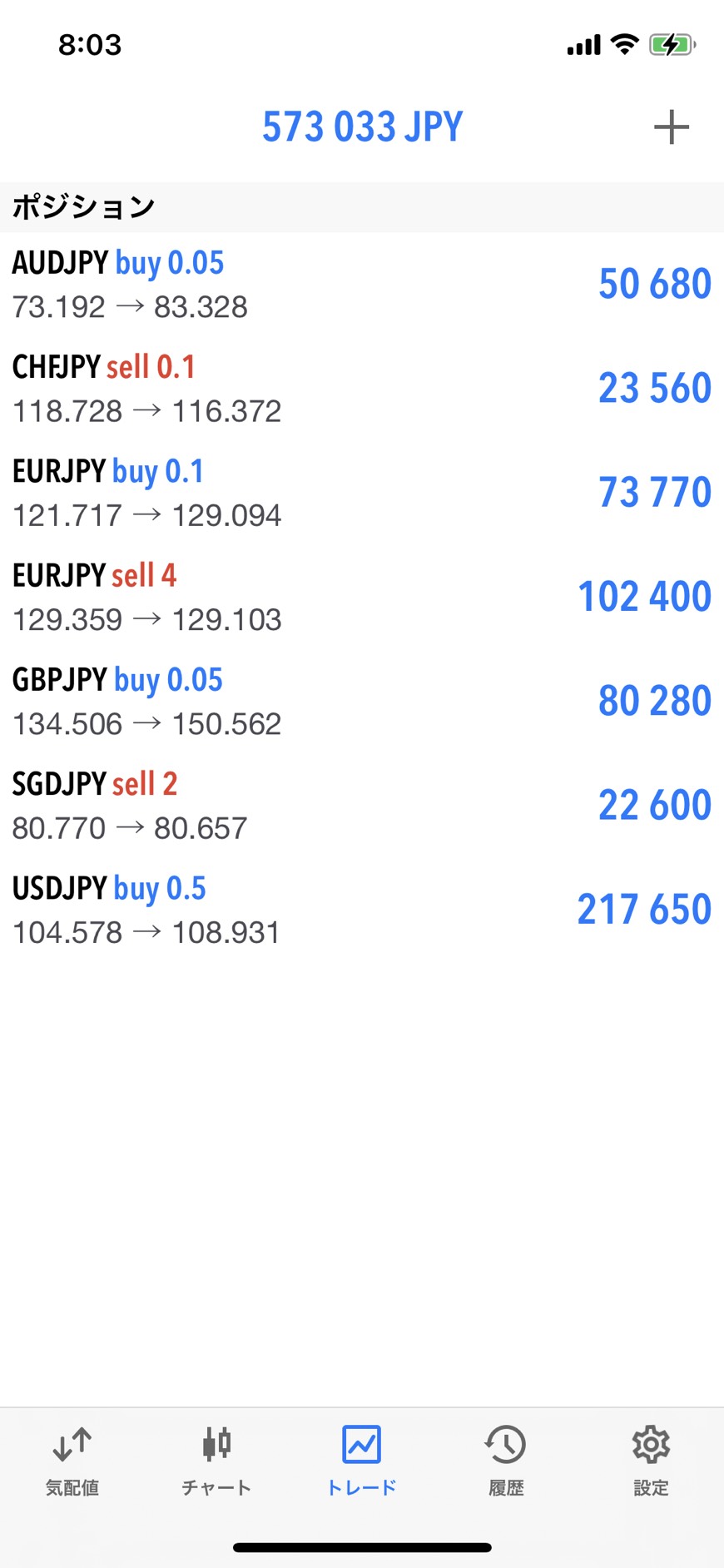Tap the USDJPY profit value 217 650

pyautogui.click(x=644, y=909)
